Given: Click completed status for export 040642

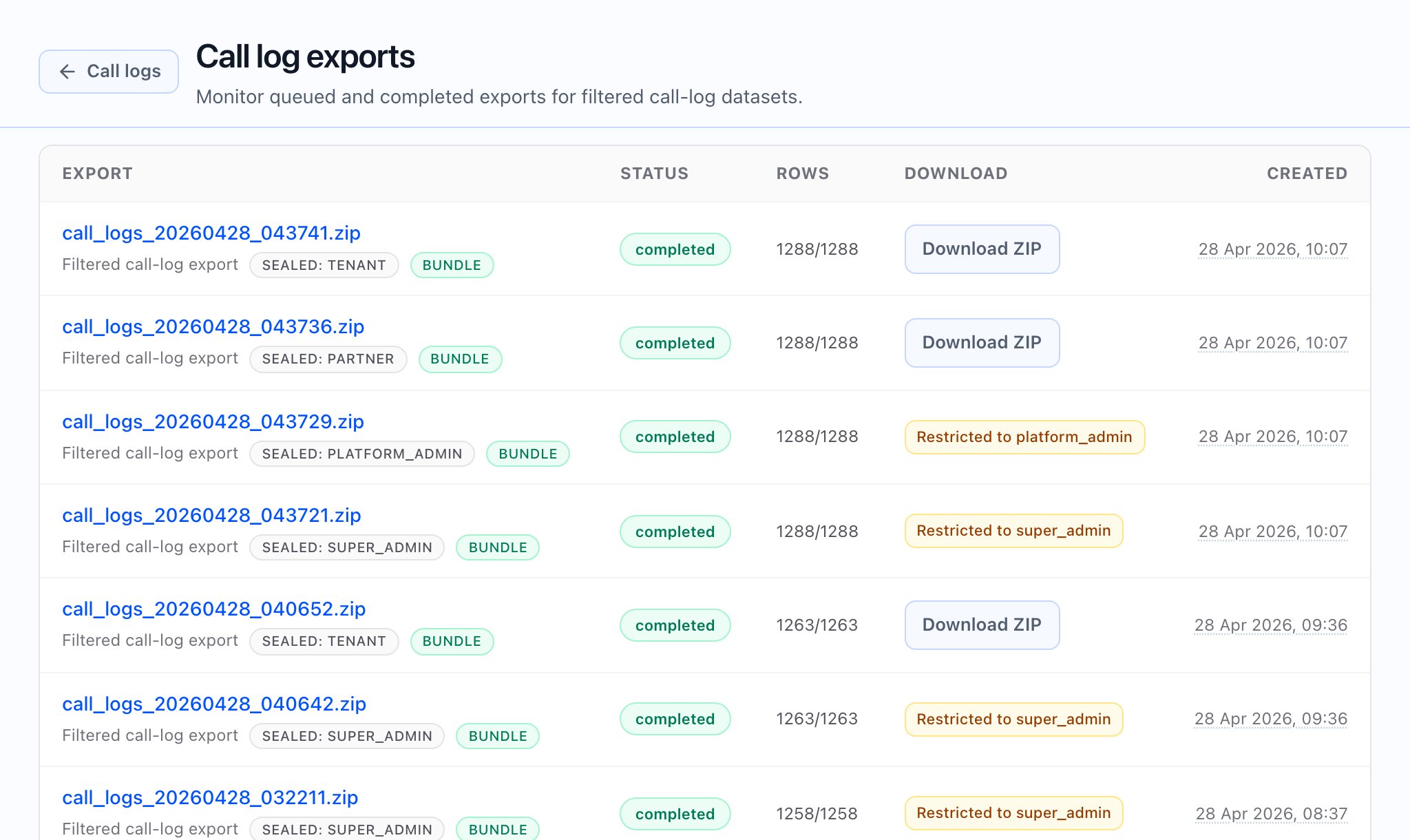Looking at the screenshot, I should click(x=675, y=719).
